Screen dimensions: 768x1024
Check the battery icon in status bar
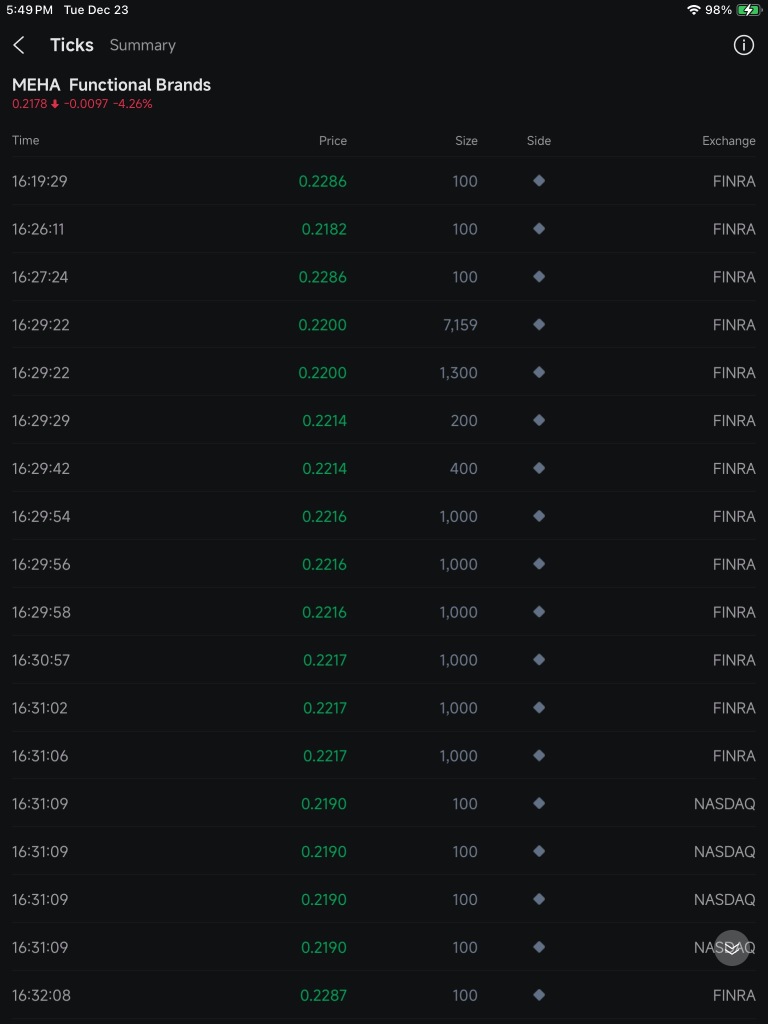[748, 10]
